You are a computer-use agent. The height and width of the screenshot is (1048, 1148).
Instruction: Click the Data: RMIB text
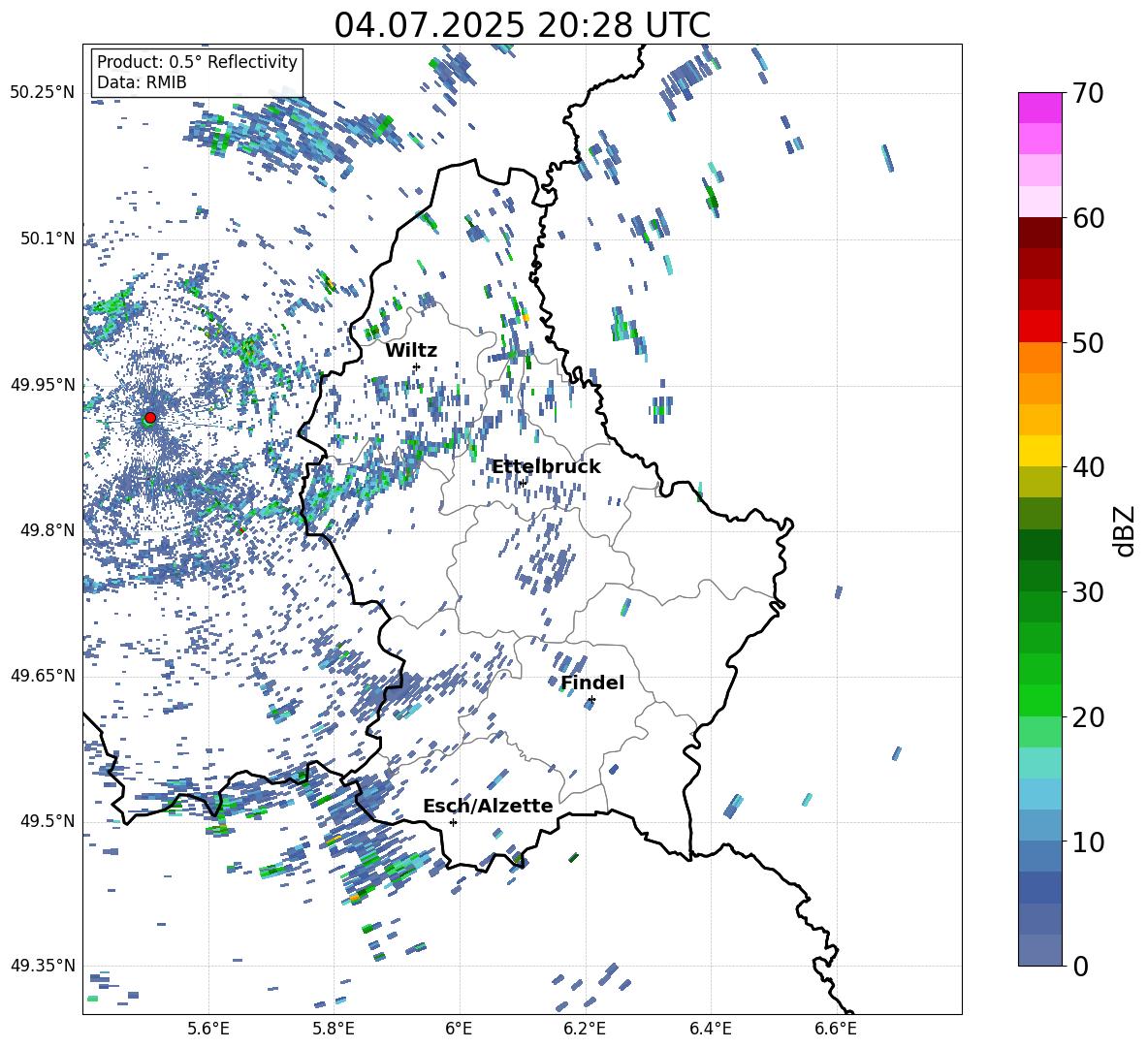coord(142,82)
